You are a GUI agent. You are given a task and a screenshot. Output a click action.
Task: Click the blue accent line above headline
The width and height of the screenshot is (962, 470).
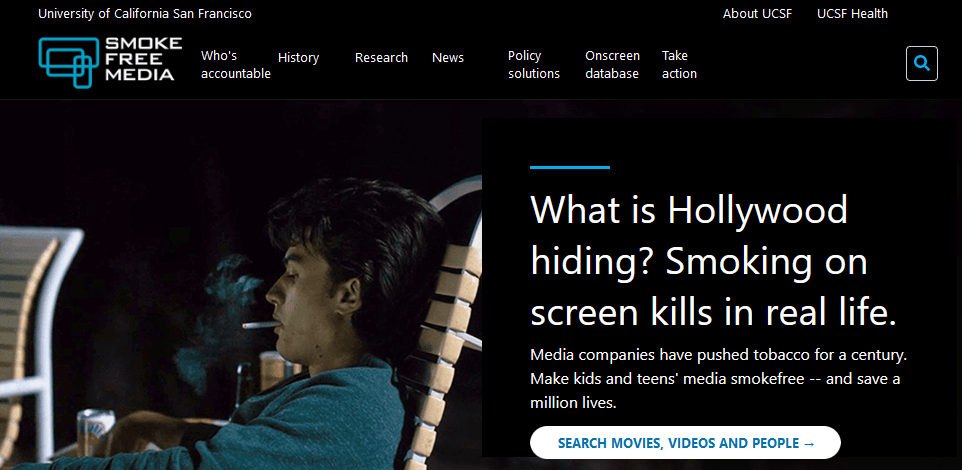[570, 167]
